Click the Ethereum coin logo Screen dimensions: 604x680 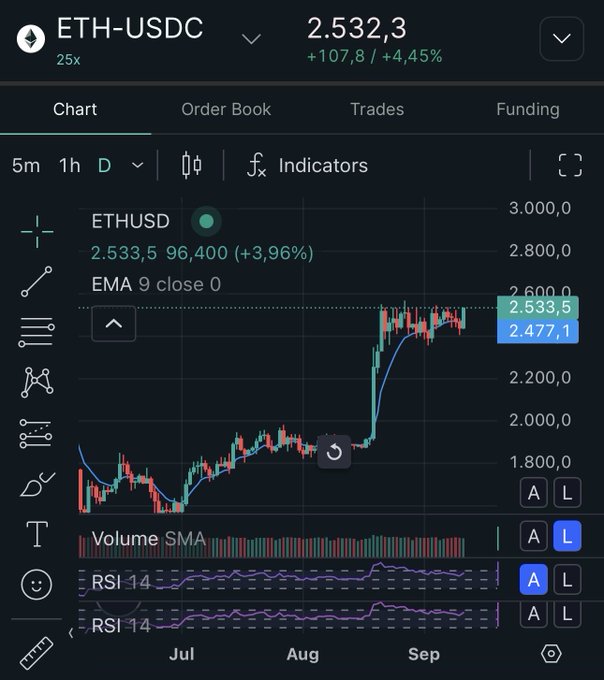tap(31, 39)
